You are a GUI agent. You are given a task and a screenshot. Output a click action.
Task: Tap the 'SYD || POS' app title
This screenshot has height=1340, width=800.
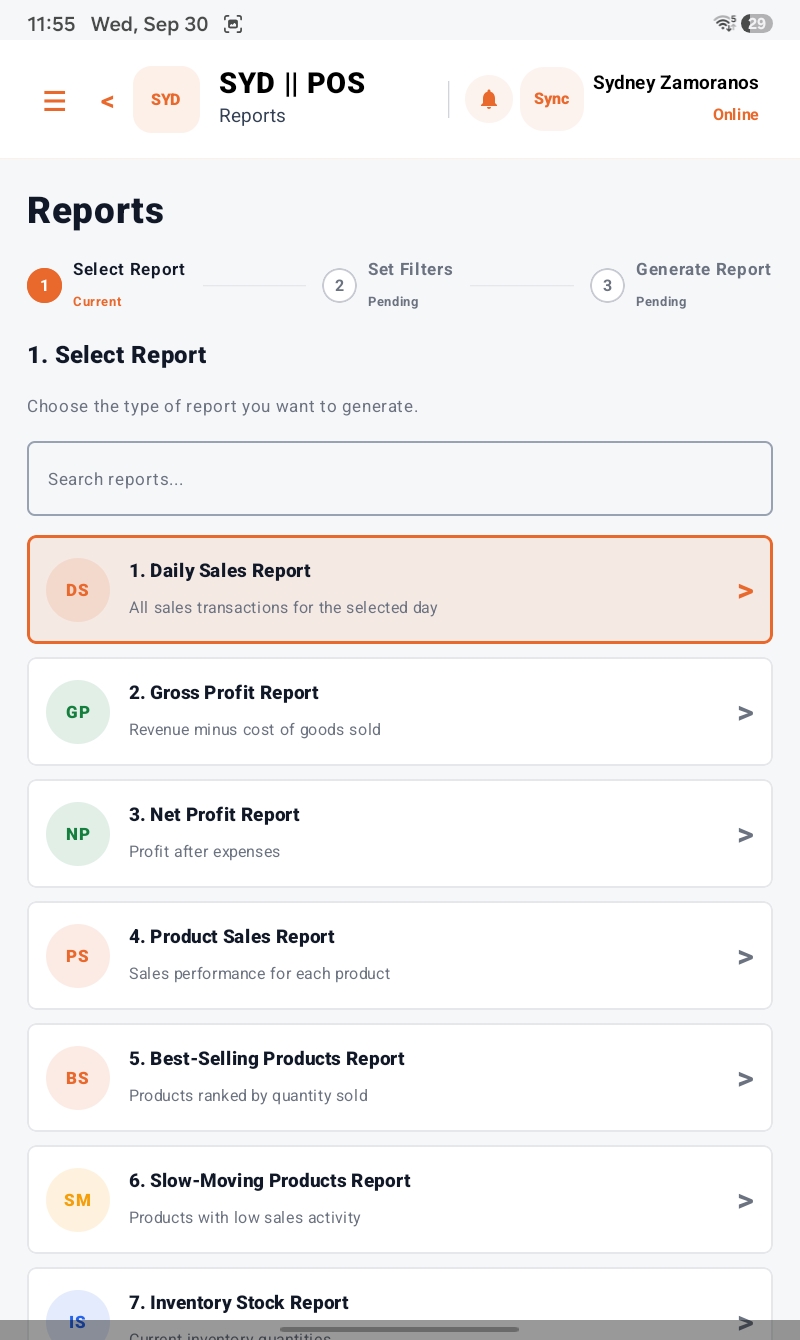[292, 83]
